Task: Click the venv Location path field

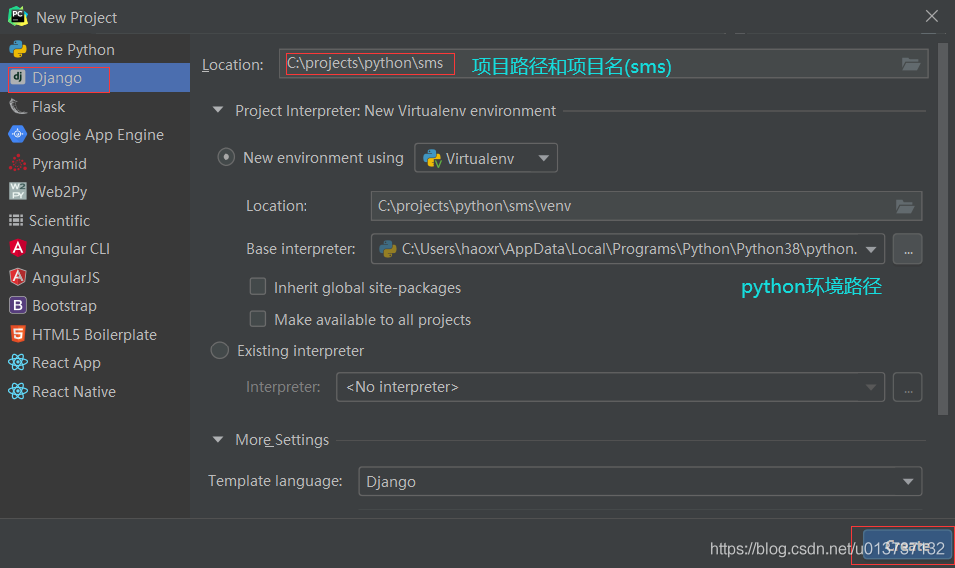Action: 630,206
